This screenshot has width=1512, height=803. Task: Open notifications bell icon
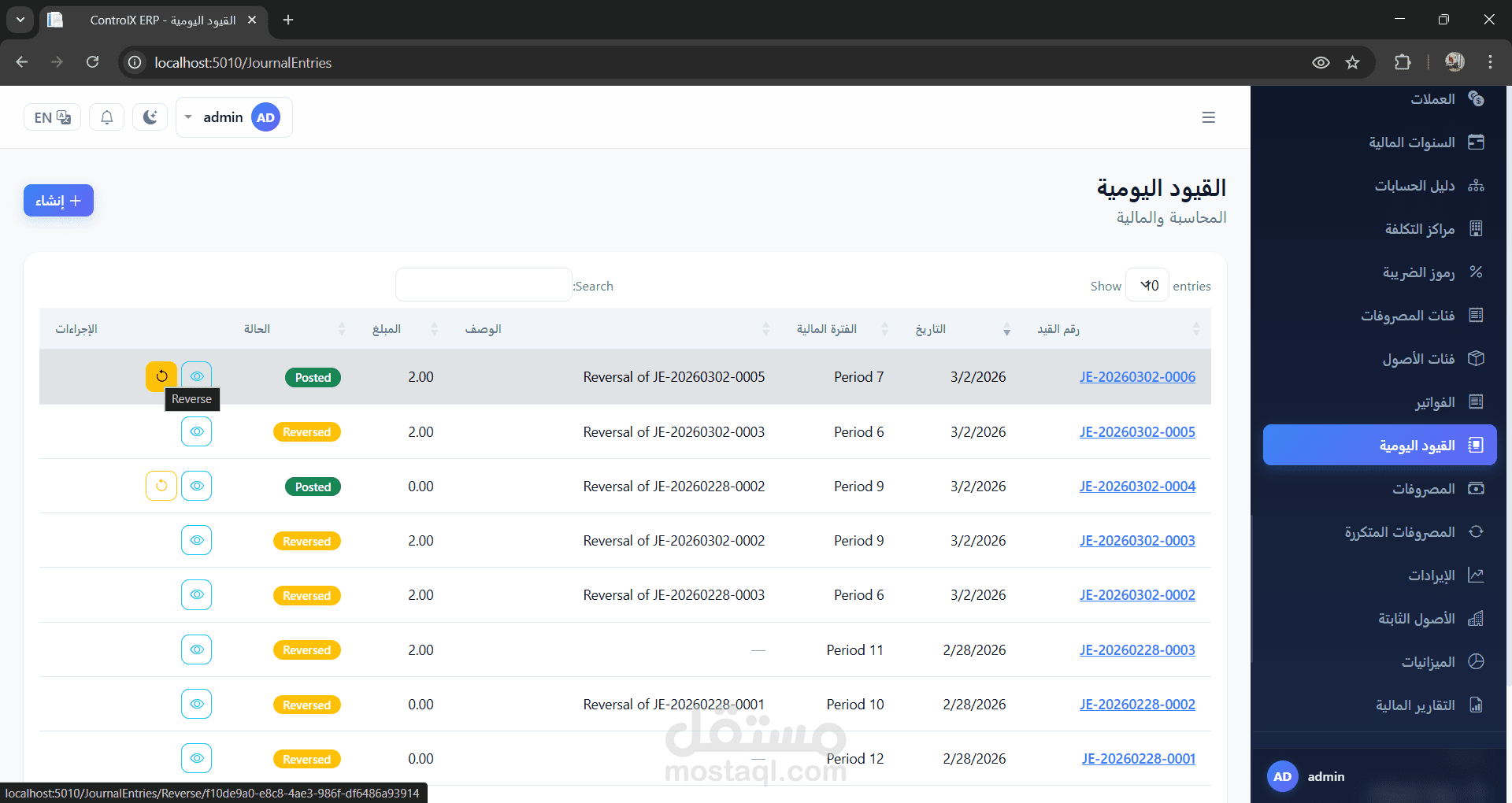[x=107, y=117]
